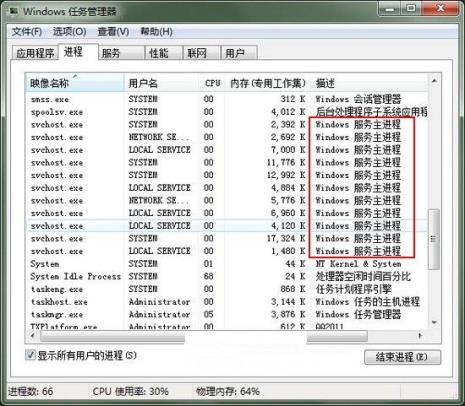Select the taskeng.exe process row
The height and width of the screenshot is (406, 465).
click(x=227, y=289)
